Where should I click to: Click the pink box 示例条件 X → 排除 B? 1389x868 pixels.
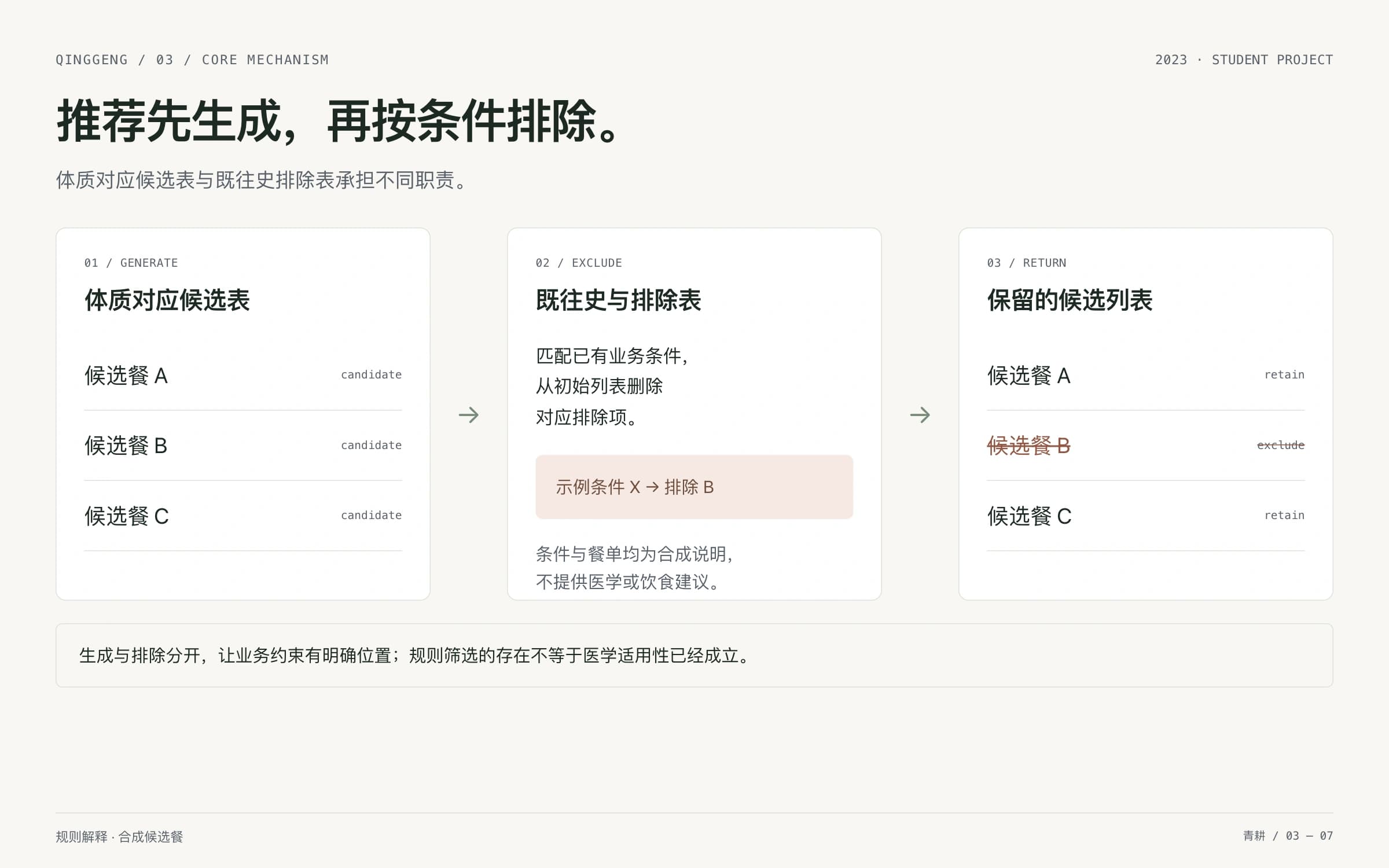tap(694, 487)
